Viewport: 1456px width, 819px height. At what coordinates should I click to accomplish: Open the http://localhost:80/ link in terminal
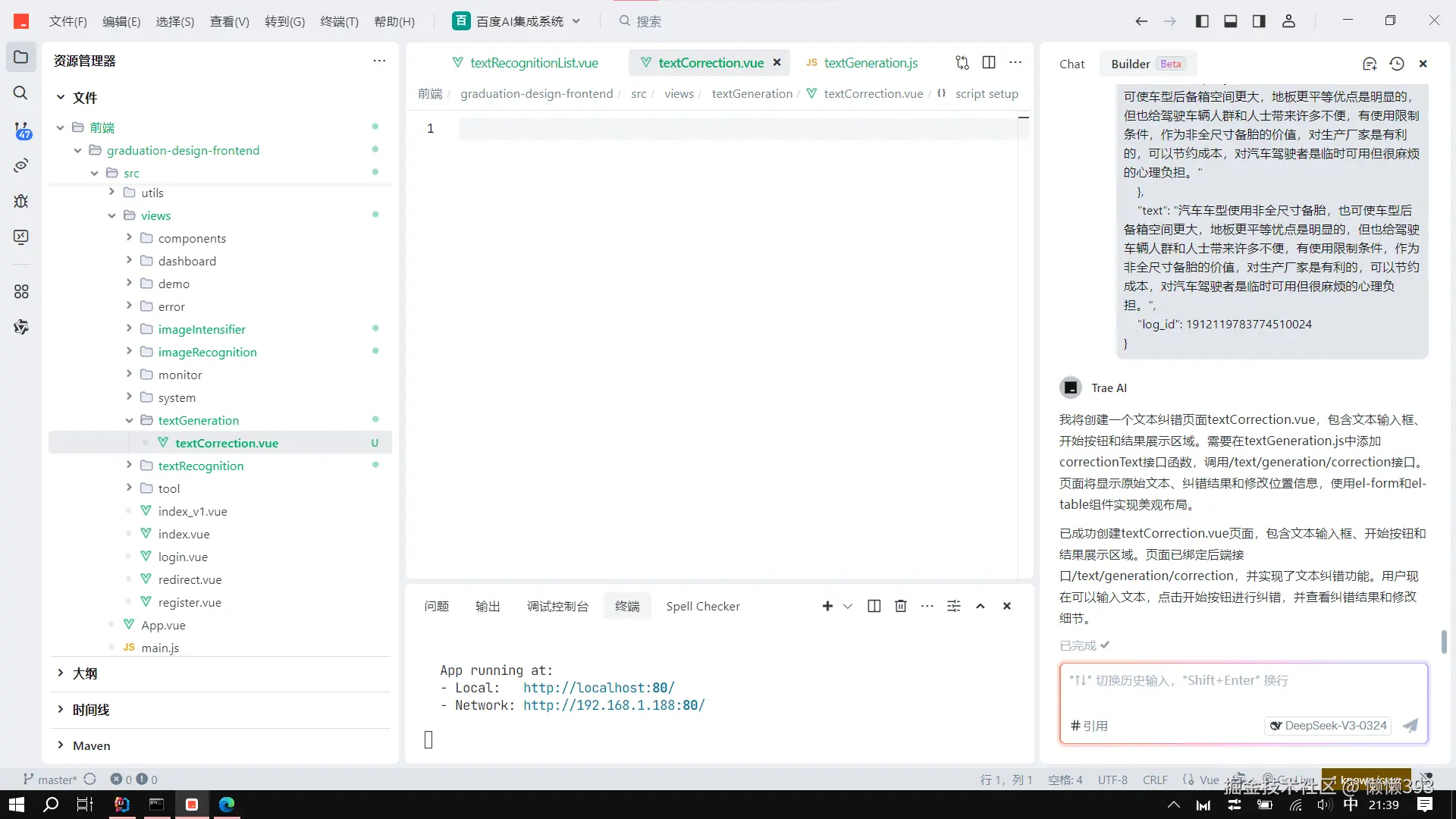[598, 688]
